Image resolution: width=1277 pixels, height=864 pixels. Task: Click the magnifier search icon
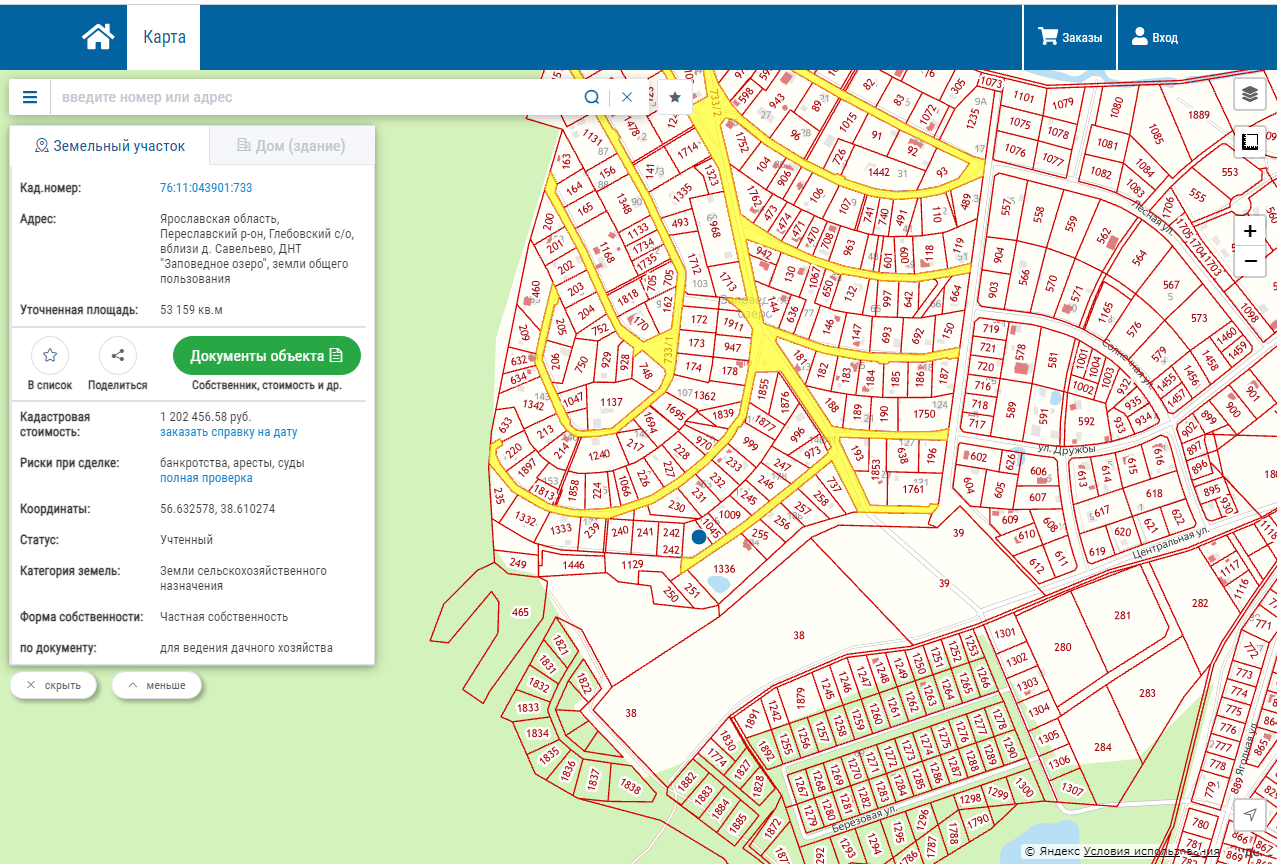pyautogui.click(x=591, y=97)
